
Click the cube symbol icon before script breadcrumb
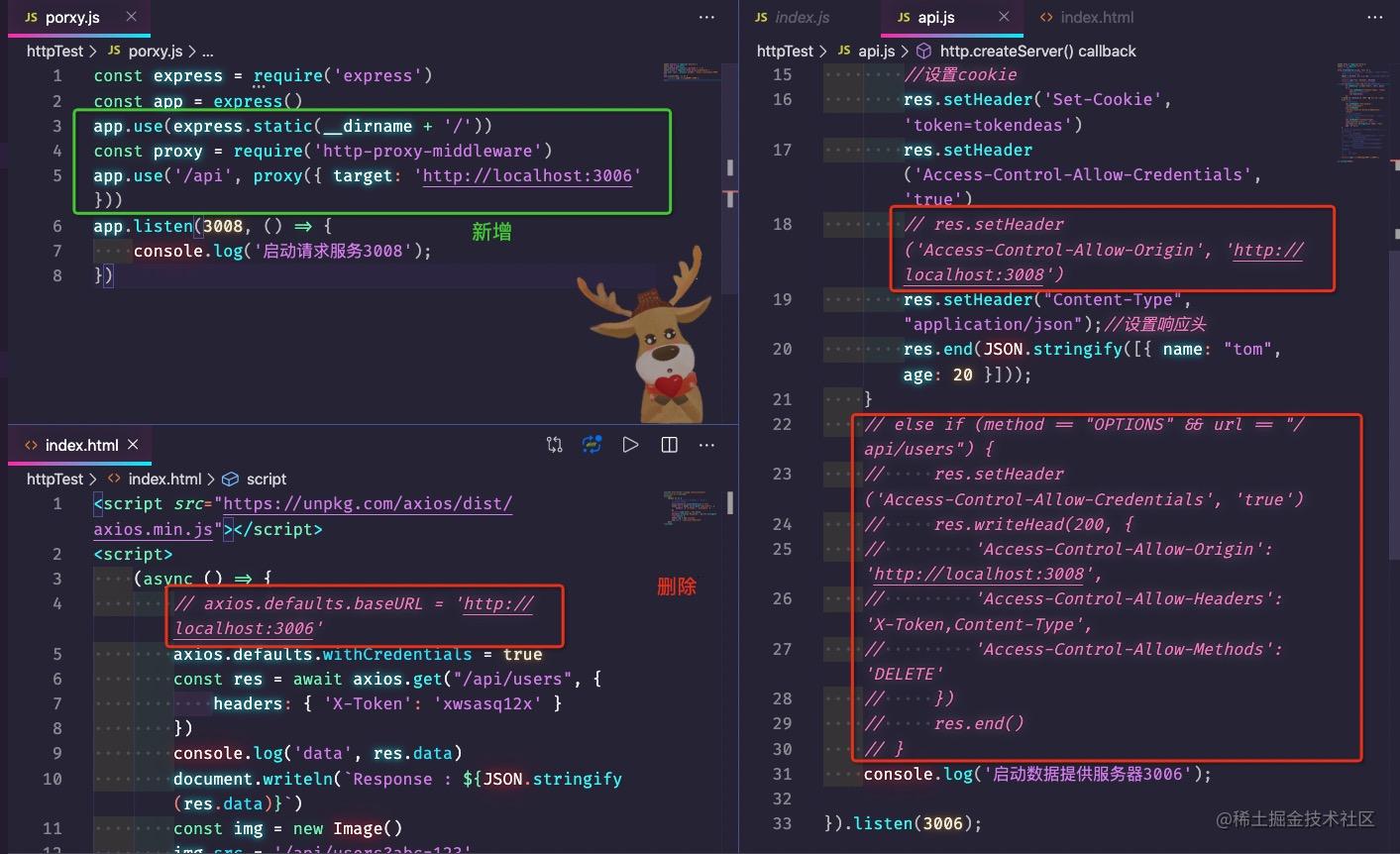point(231,479)
